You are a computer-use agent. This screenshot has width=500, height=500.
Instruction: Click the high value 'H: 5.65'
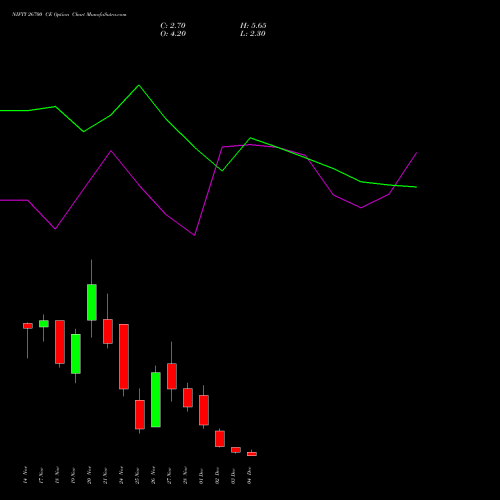(253, 26)
